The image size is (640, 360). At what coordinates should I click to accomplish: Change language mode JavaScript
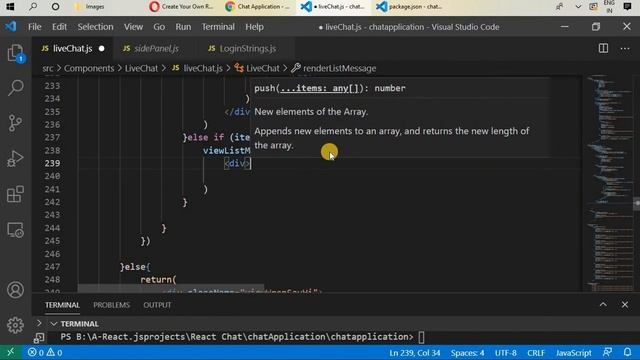pyautogui.click(x=573, y=353)
